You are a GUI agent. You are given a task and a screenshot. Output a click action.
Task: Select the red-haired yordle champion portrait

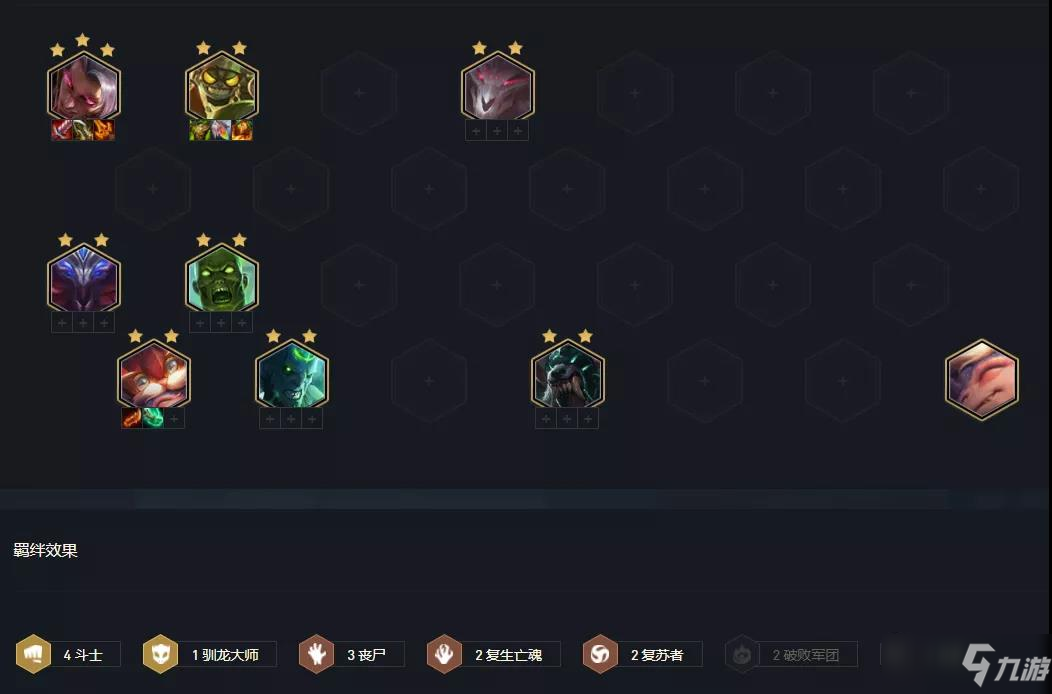coord(154,374)
